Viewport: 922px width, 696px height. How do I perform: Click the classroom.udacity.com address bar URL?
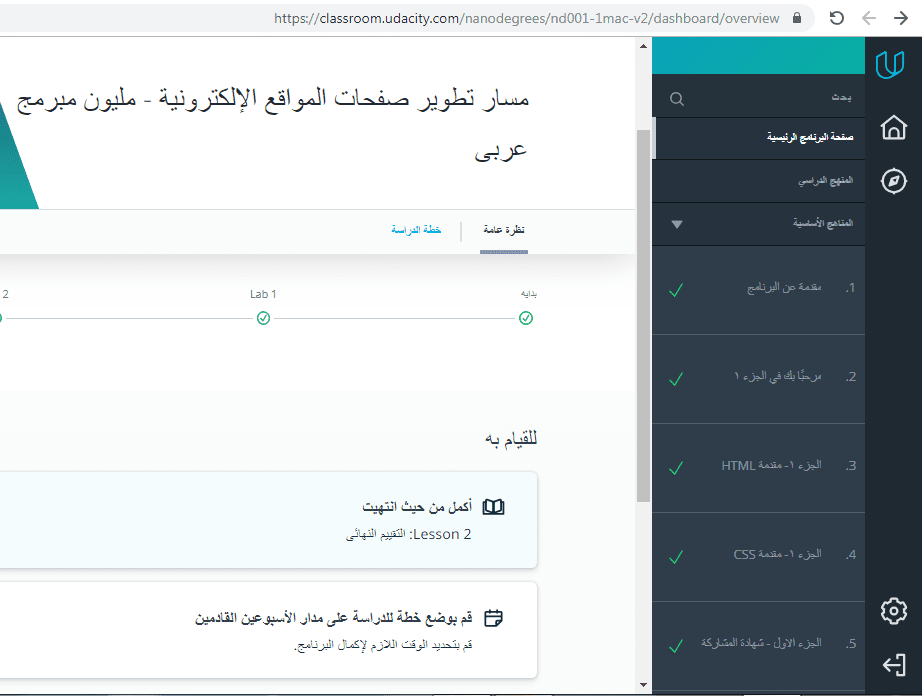526,18
